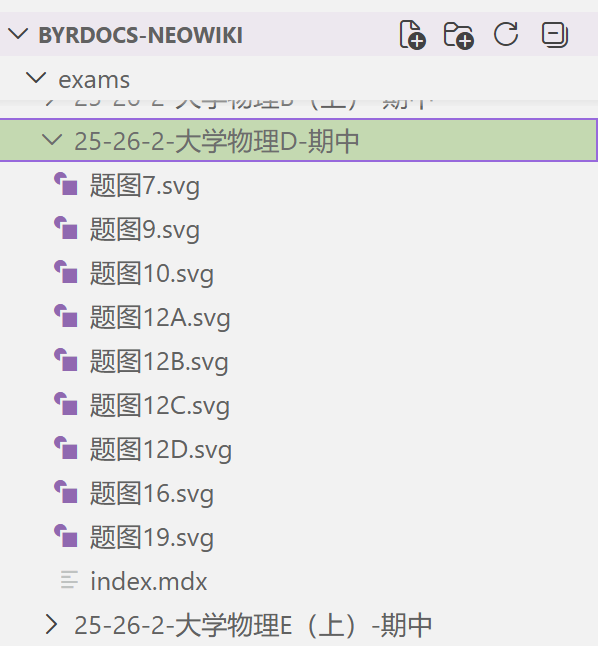Select the 题图12D.svg file
The width and height of the screenshot is (598, 646).
tap(299, 449)
